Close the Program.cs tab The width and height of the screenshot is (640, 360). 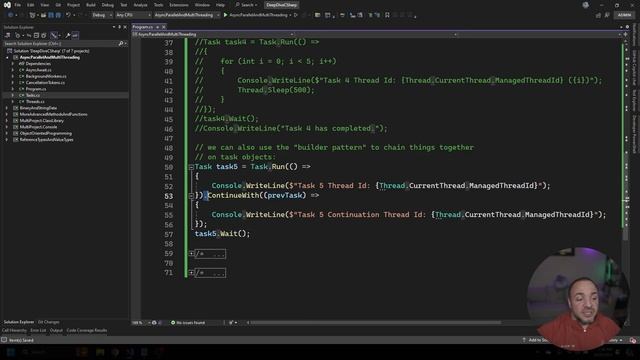pyautogui.click(x=164, y=27)
